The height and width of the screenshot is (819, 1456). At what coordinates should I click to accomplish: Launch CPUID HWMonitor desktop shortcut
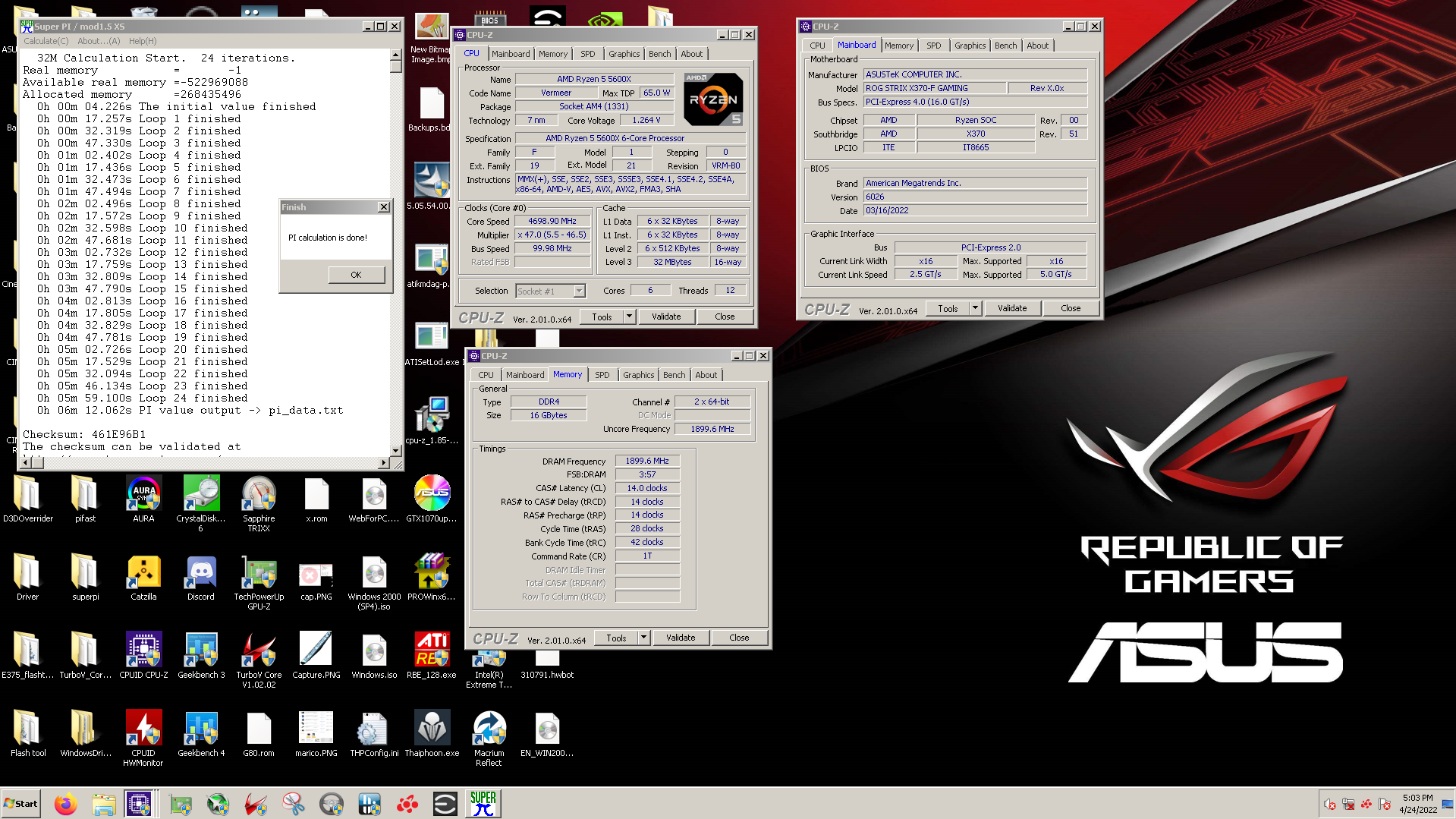[143, 739]
